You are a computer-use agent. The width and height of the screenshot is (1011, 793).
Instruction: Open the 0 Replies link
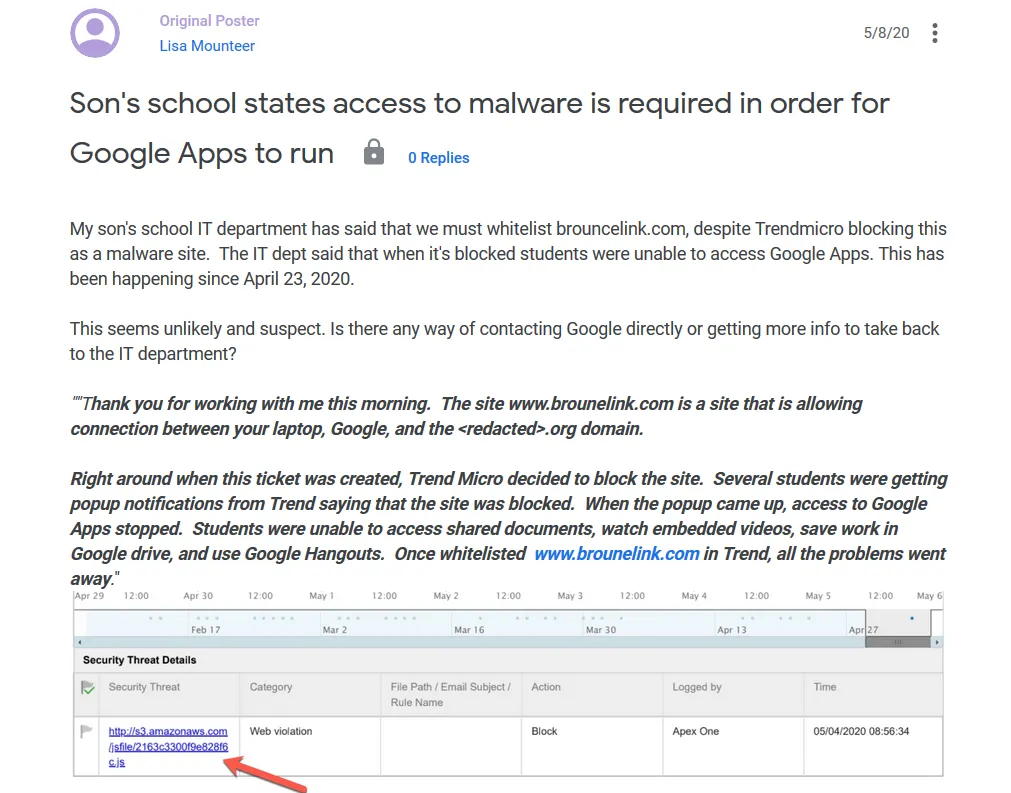438,157
